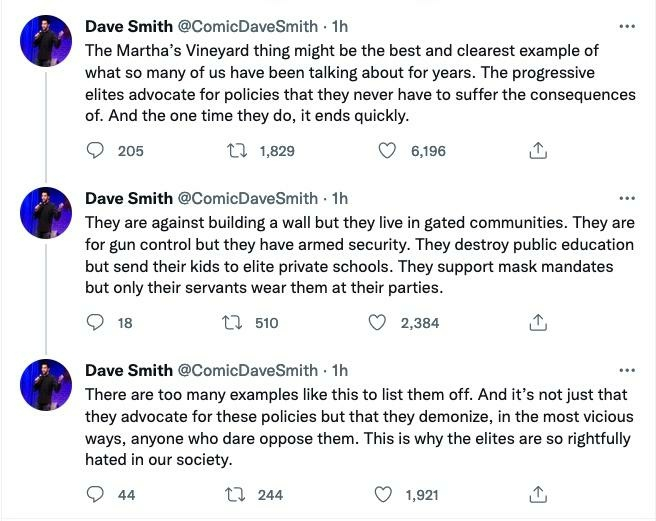This screenshot has height=521, width=656.
Task: Open more options on the third tweet
Action: tap(627, 370)
